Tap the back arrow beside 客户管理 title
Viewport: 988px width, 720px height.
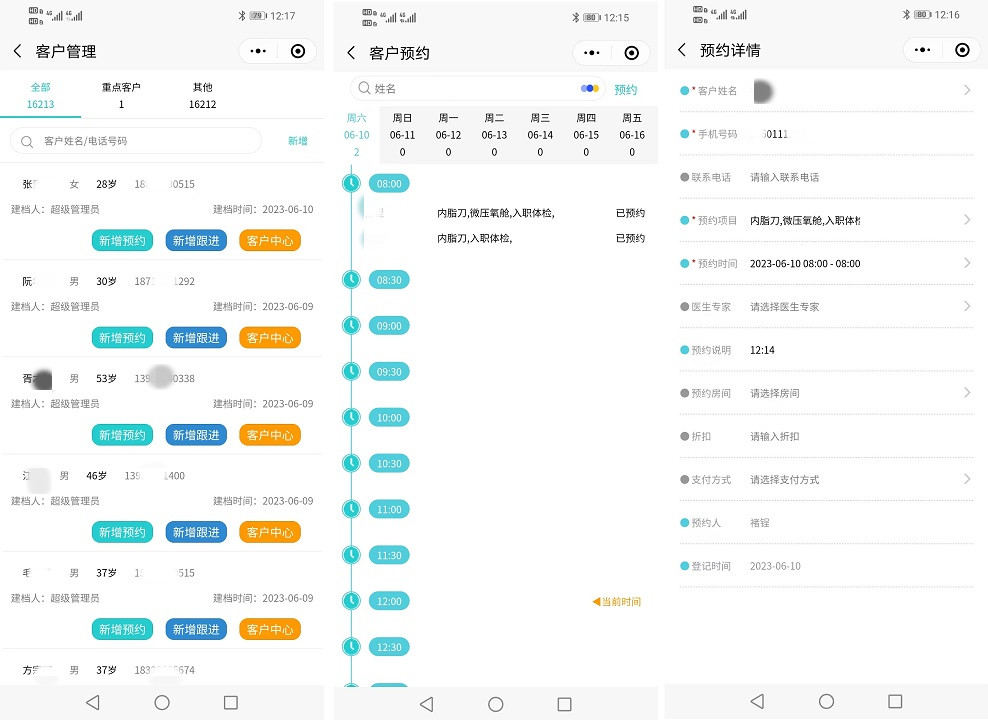point(17,51)
